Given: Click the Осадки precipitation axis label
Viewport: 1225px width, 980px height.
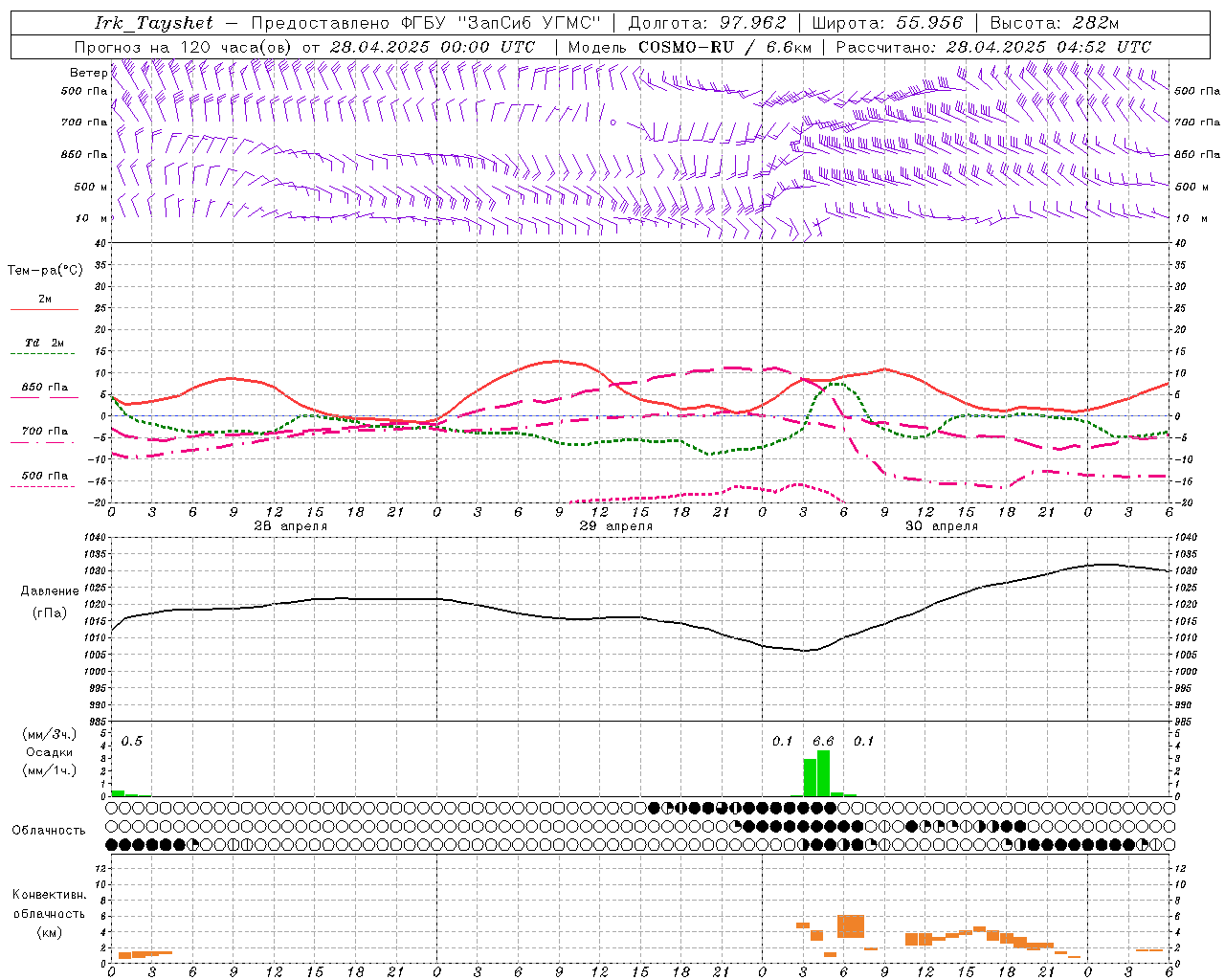Looking at the screenshot, I should [x=49, y=752].
